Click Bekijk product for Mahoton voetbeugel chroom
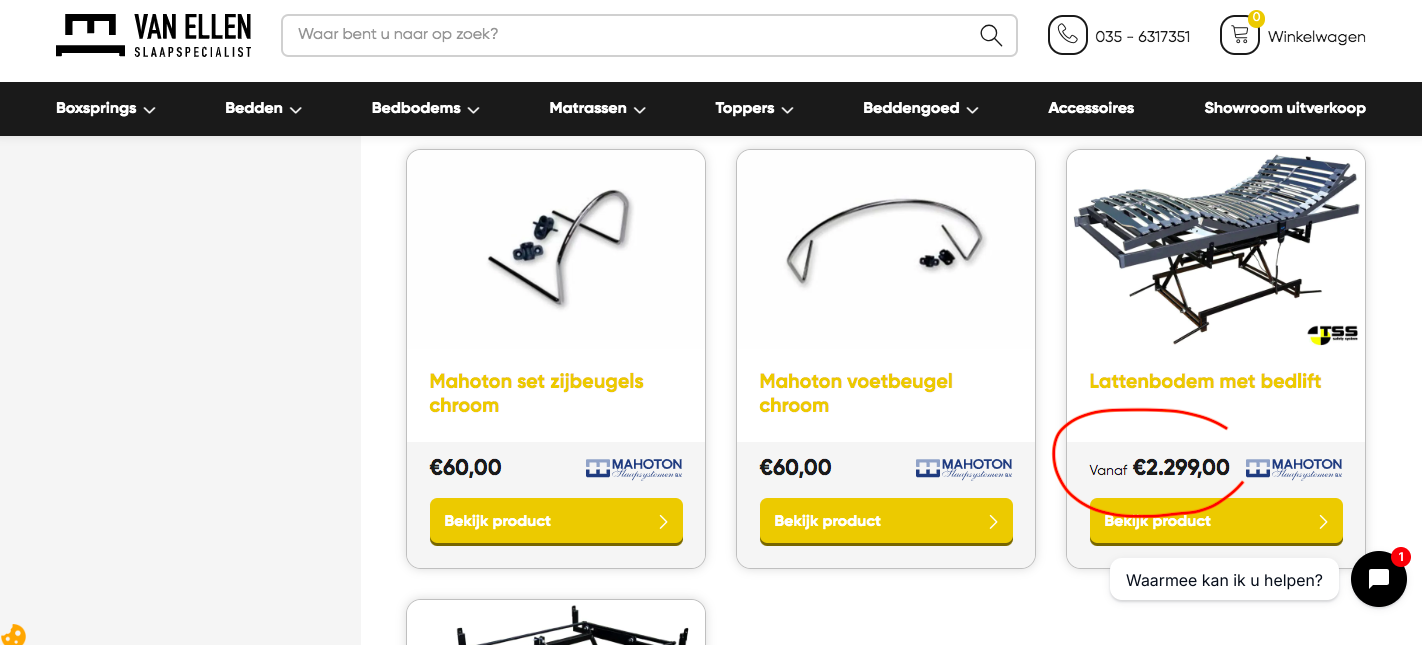The height and width of the screenshot is (645, 1422). 886,521
